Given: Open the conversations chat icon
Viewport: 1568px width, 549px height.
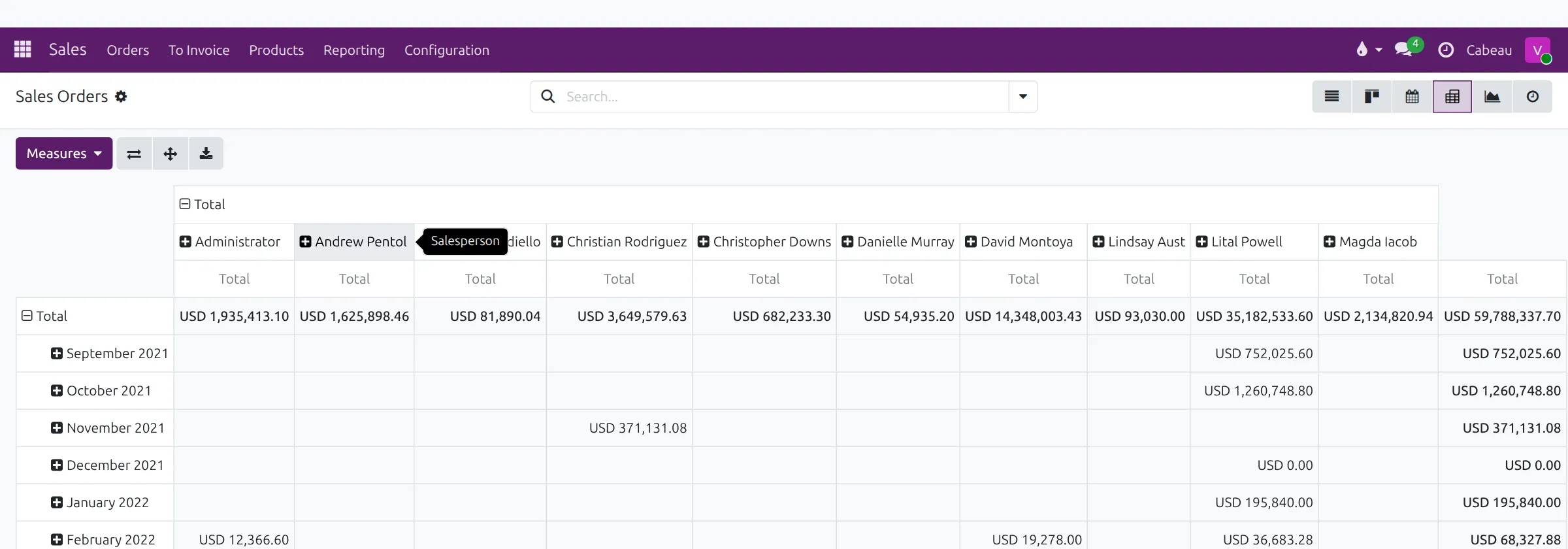Looking at the screenshot, I should tap(1404, 50).
